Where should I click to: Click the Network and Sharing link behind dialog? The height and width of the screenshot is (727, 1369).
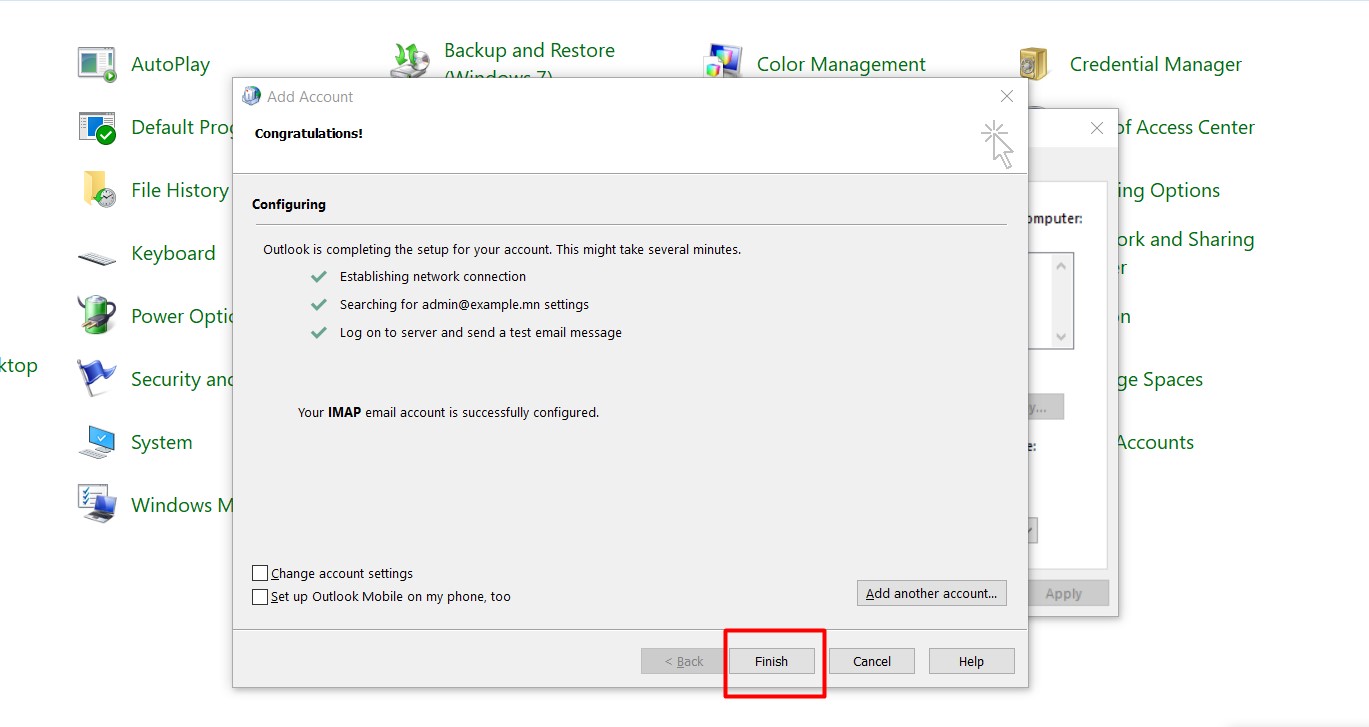1186,253
